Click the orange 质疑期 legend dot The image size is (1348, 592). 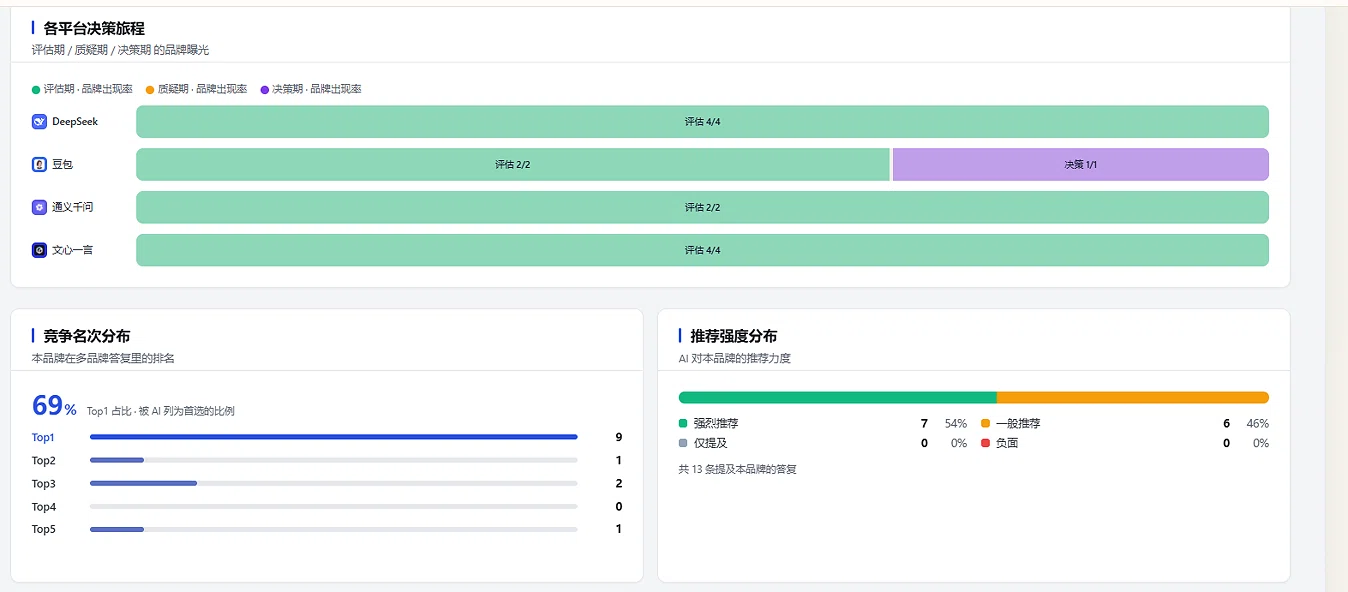150,89
